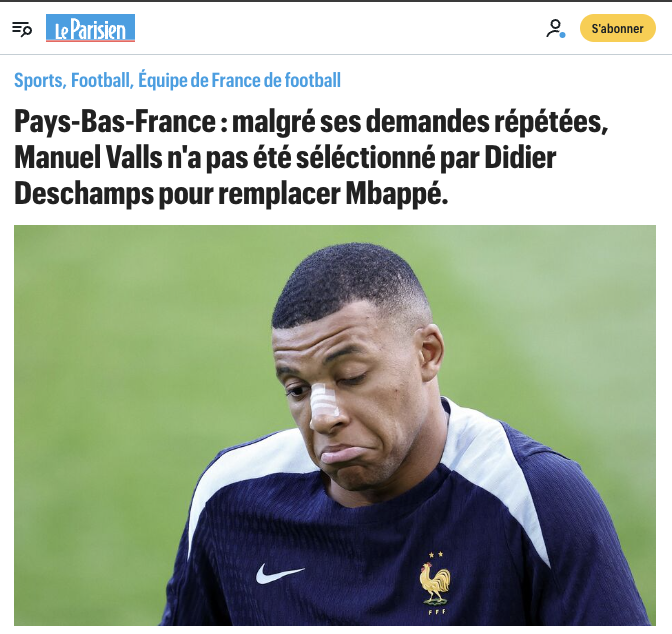This screenshot has width=672, height=634.
Task: Open Équipe de France de football link
Action: 240,80
